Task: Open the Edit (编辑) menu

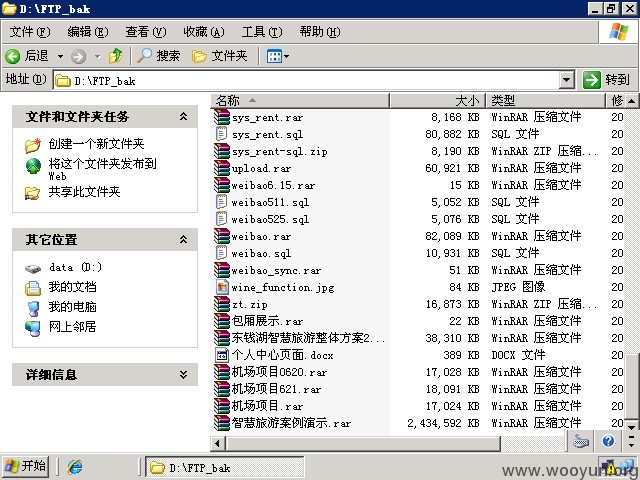Action: tap(88, 32)
